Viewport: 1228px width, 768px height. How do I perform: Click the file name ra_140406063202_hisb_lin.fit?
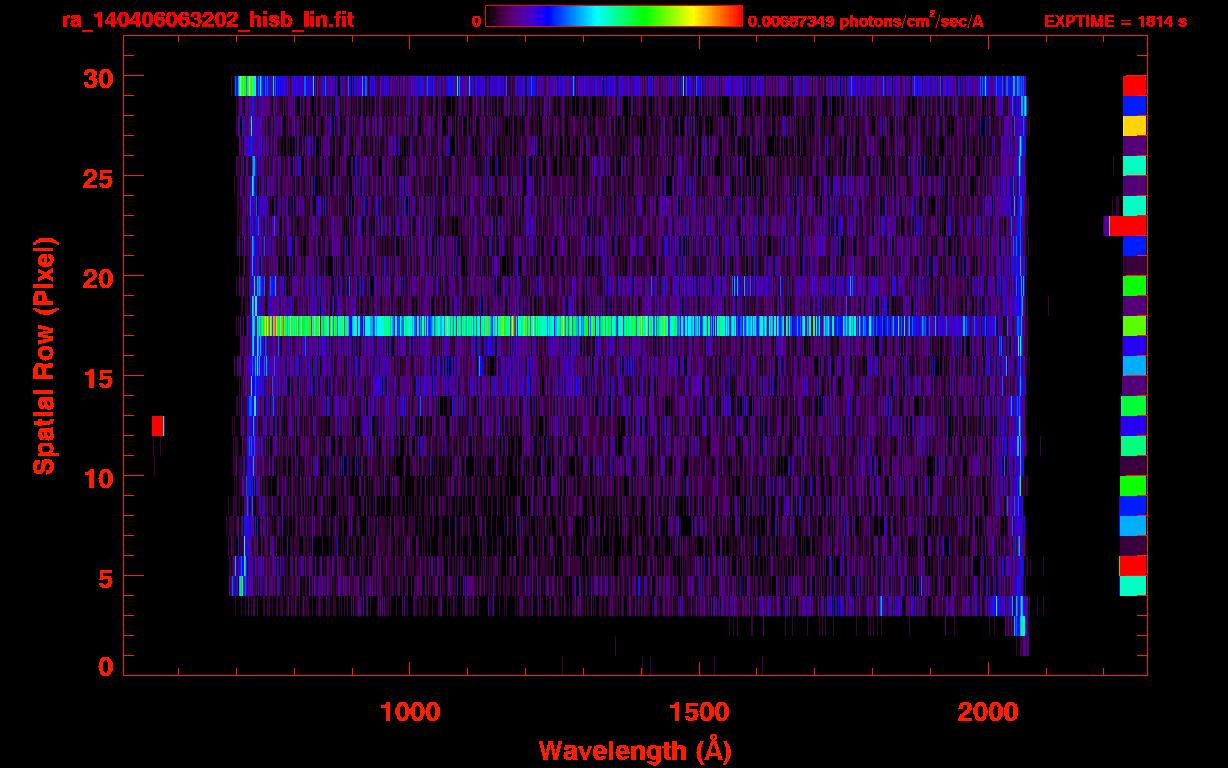tap(207, 20)
